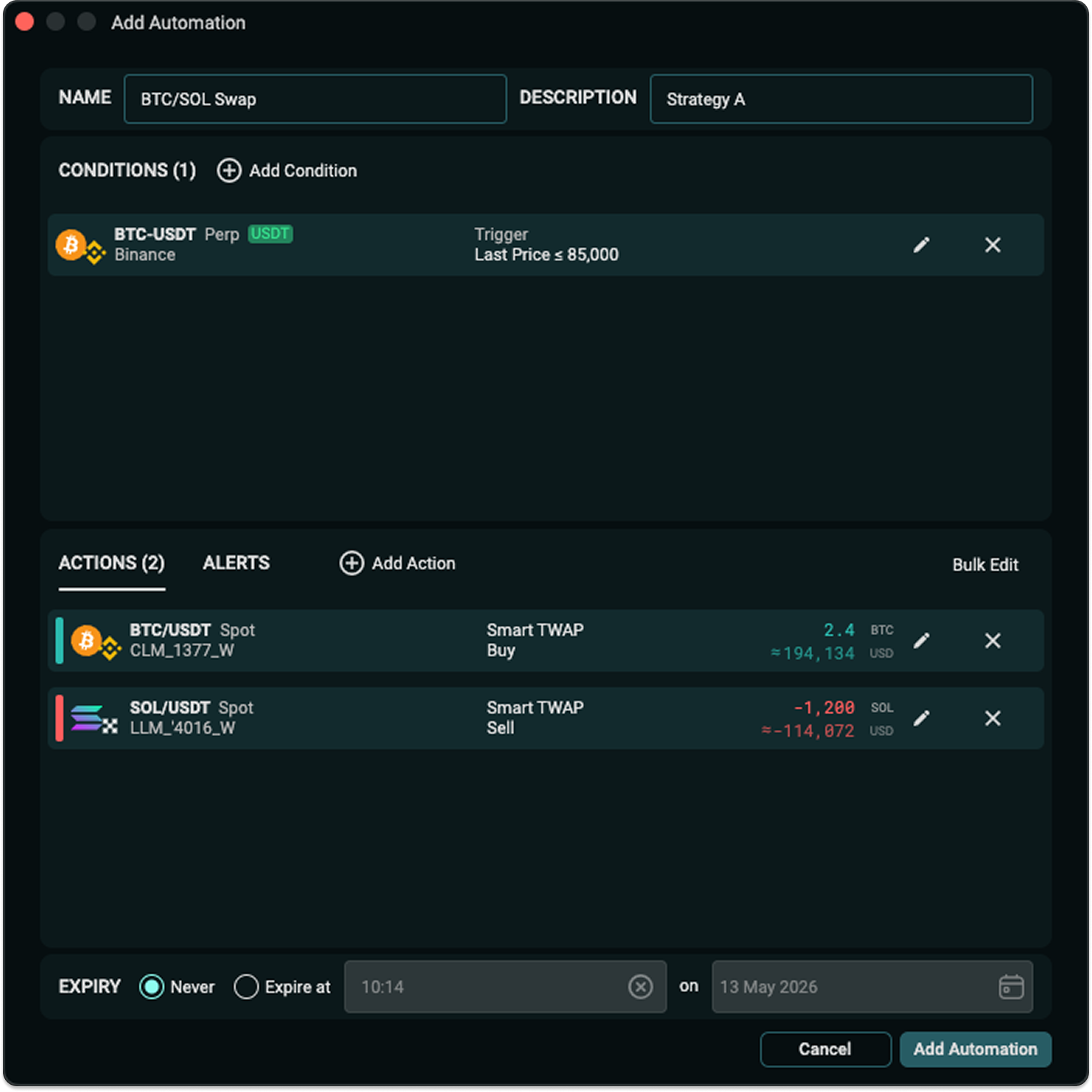
Task: Click the CONDITIONS (1) heading
Action: coord(127,170)
